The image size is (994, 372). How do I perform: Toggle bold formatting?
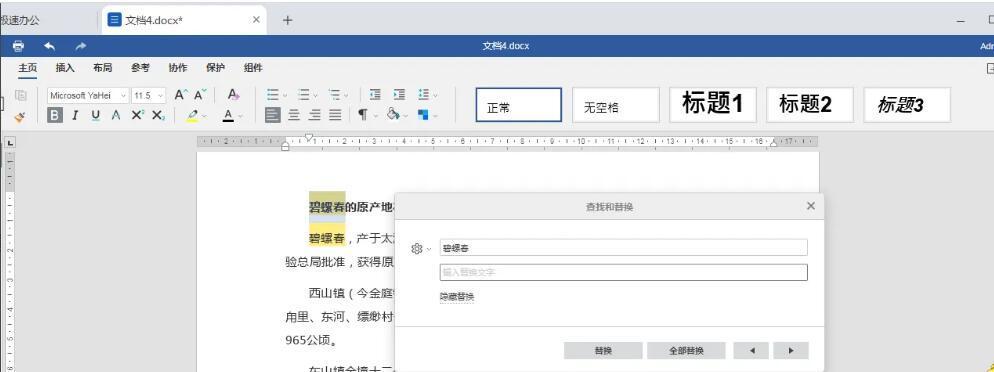pyautogui.click(x=55, y=115)
